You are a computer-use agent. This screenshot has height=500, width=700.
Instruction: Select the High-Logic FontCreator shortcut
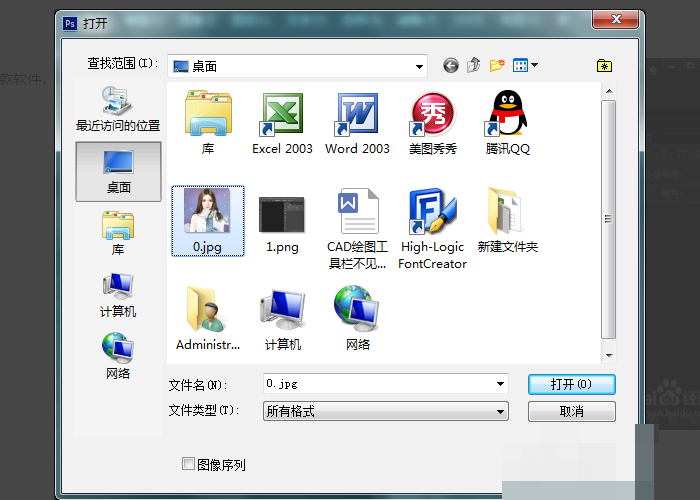(x=432, y=229)
